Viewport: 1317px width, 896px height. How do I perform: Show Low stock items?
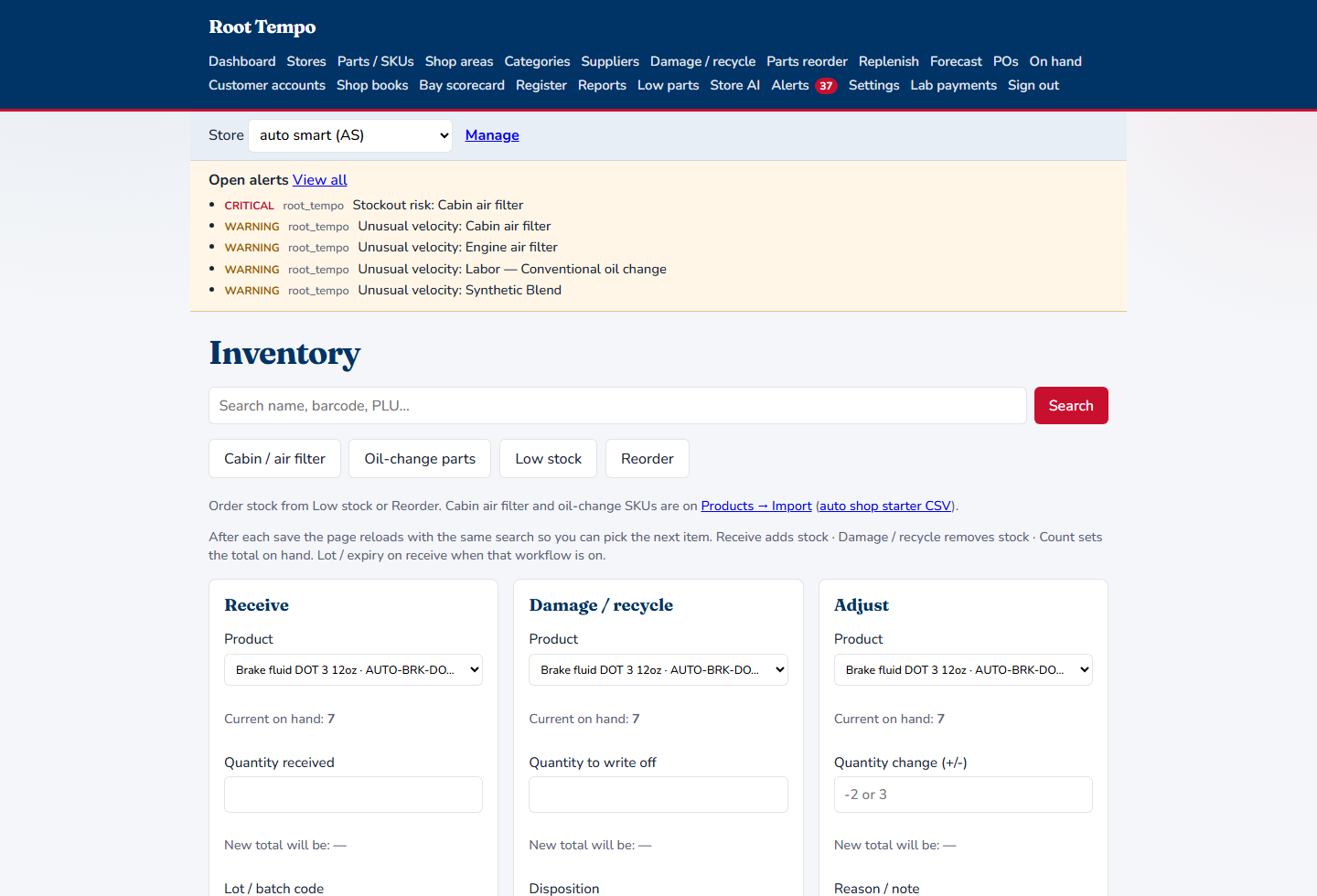548,459
